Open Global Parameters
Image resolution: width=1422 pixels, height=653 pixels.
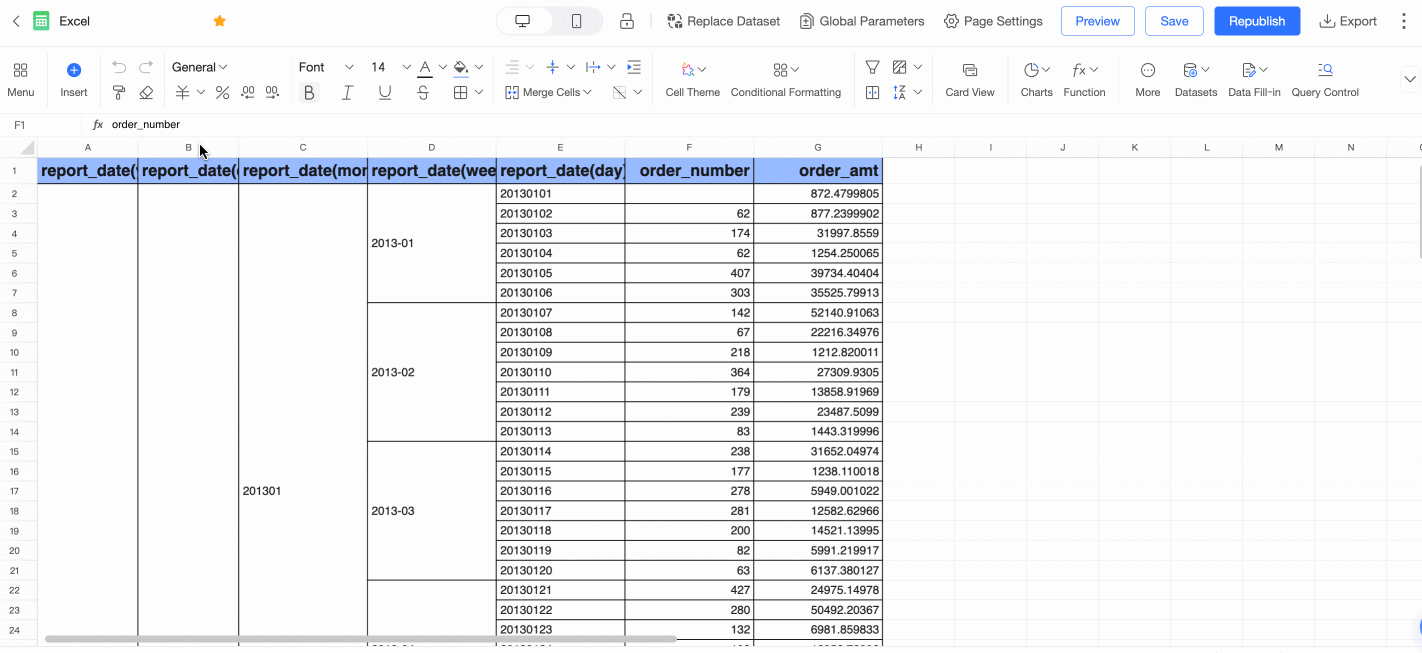click(861, 21)
